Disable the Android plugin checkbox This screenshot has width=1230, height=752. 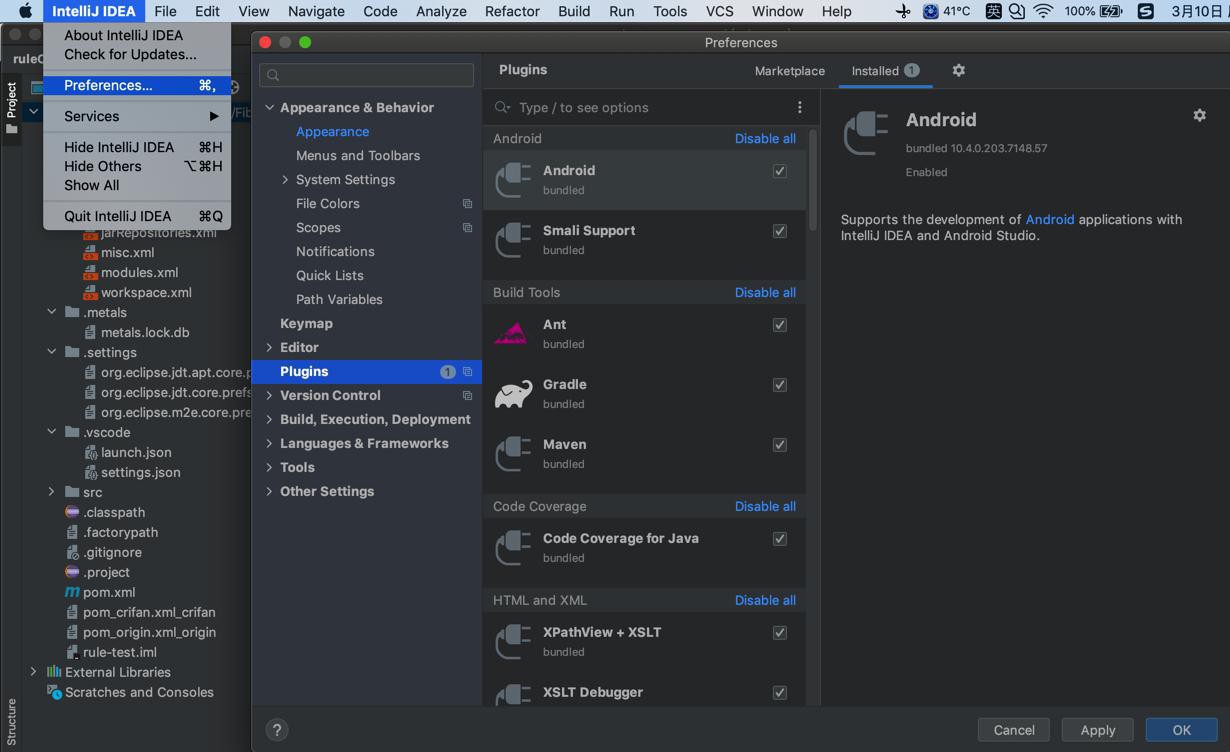pos(780,171)
